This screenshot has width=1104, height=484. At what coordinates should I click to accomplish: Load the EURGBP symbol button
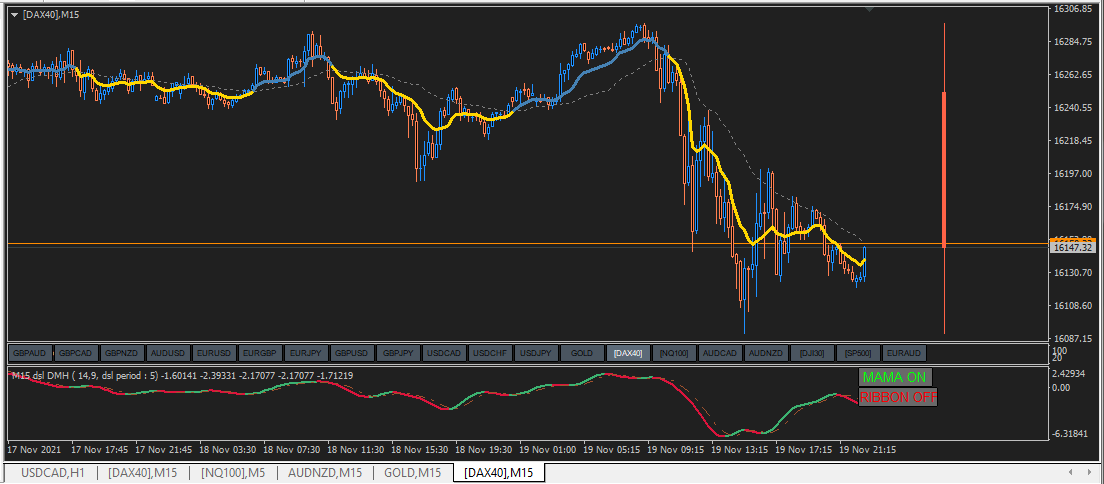tap(261, 353)
